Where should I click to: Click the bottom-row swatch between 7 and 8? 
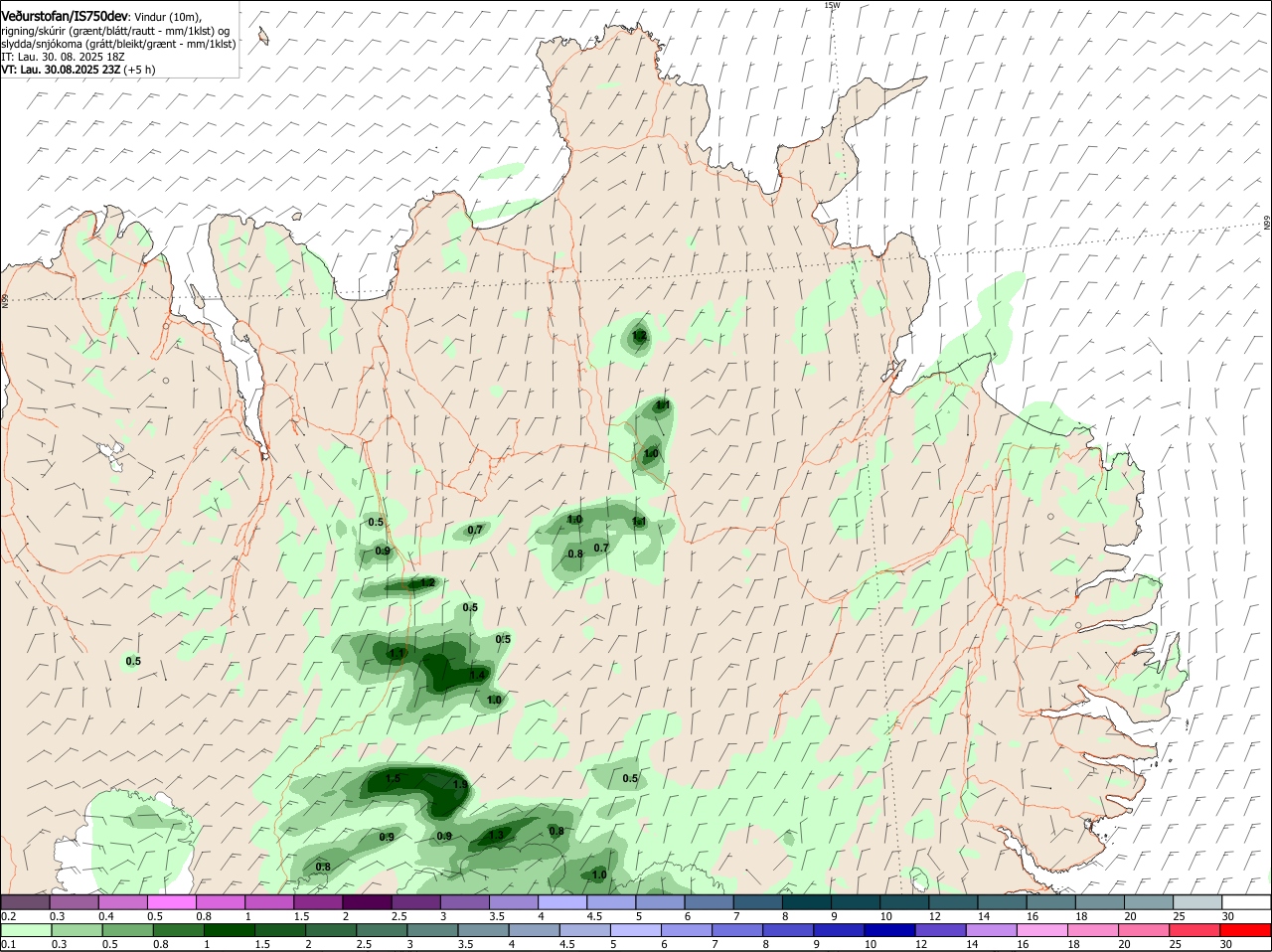click(737, 930)
